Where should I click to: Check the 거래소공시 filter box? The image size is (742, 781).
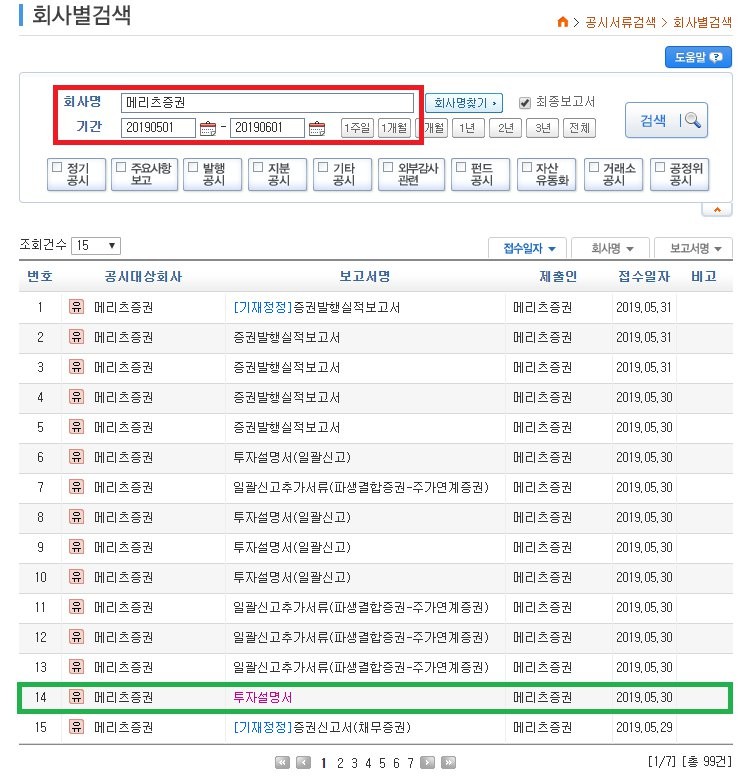click(594, 167)
